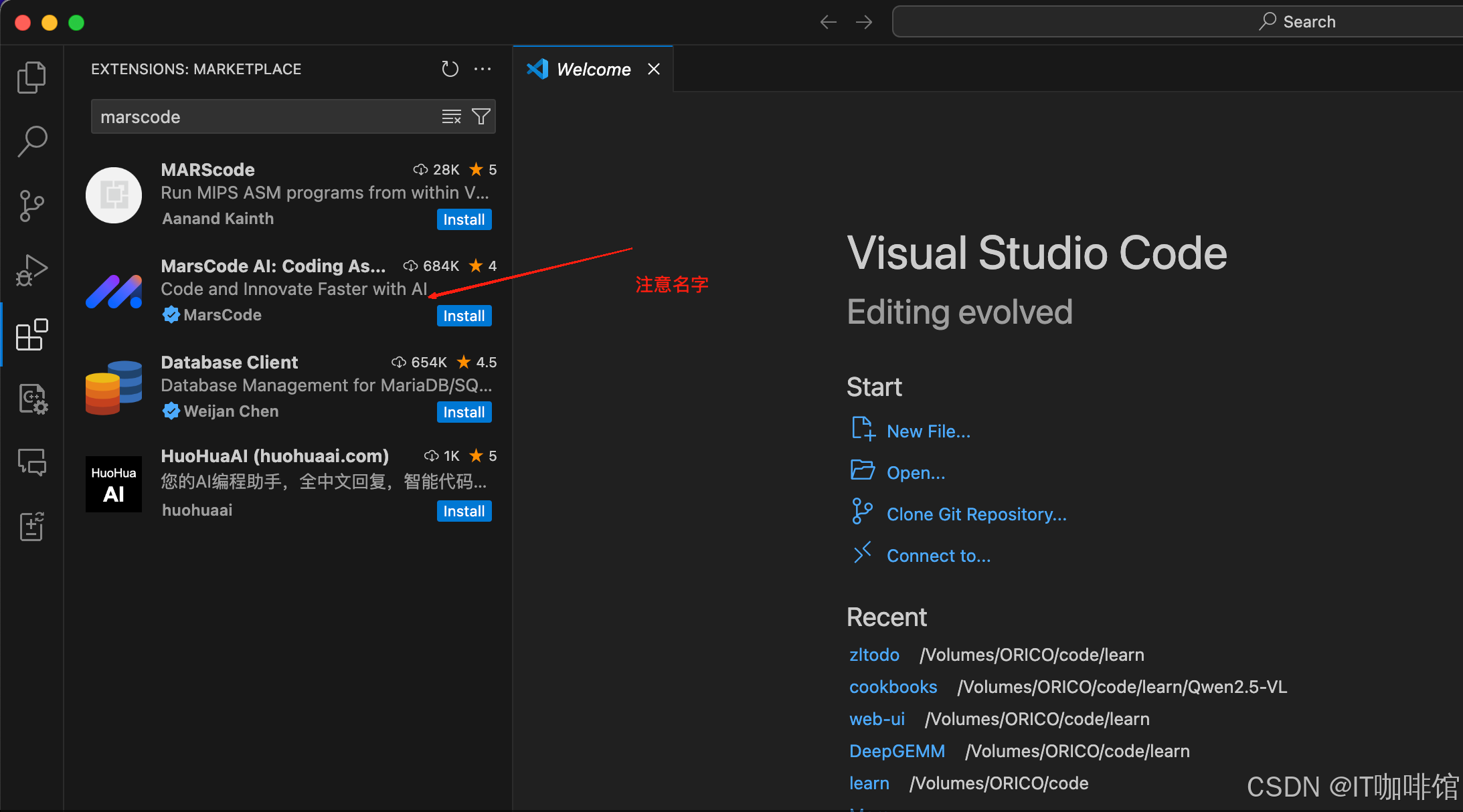This screenshot has height=812, width=1463.
Task: Open the chat view in the activity bar
Action: 31,462
